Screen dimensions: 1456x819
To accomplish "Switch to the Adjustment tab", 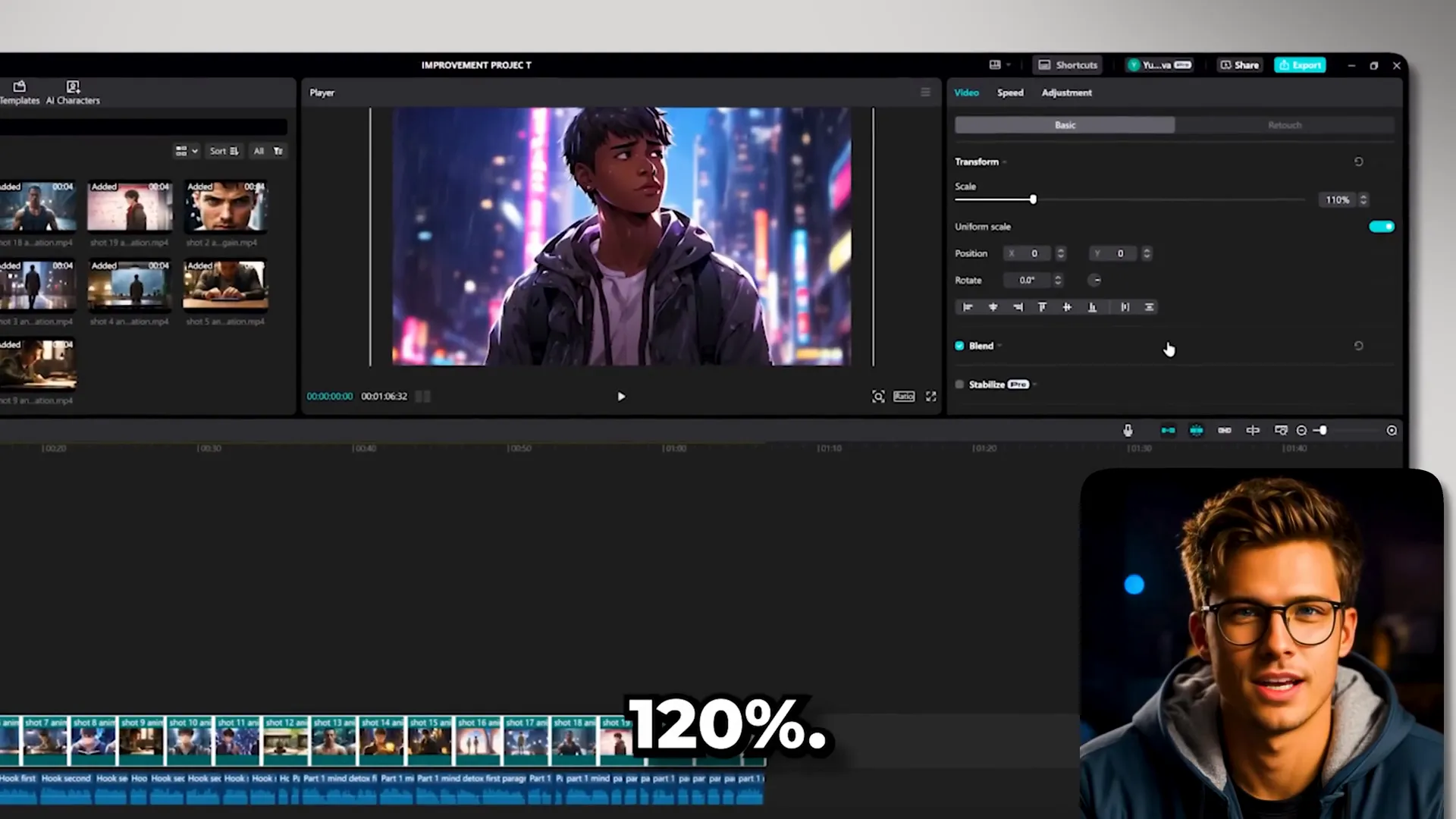I will pos(1066,93).
